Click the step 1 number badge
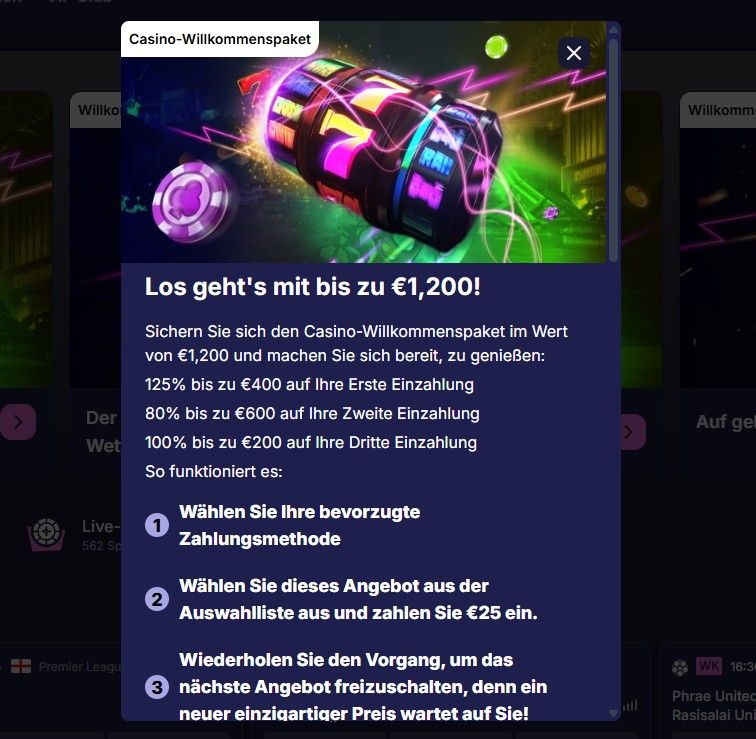756x739 pixels. pyautogui.click(x=157, y=525)
